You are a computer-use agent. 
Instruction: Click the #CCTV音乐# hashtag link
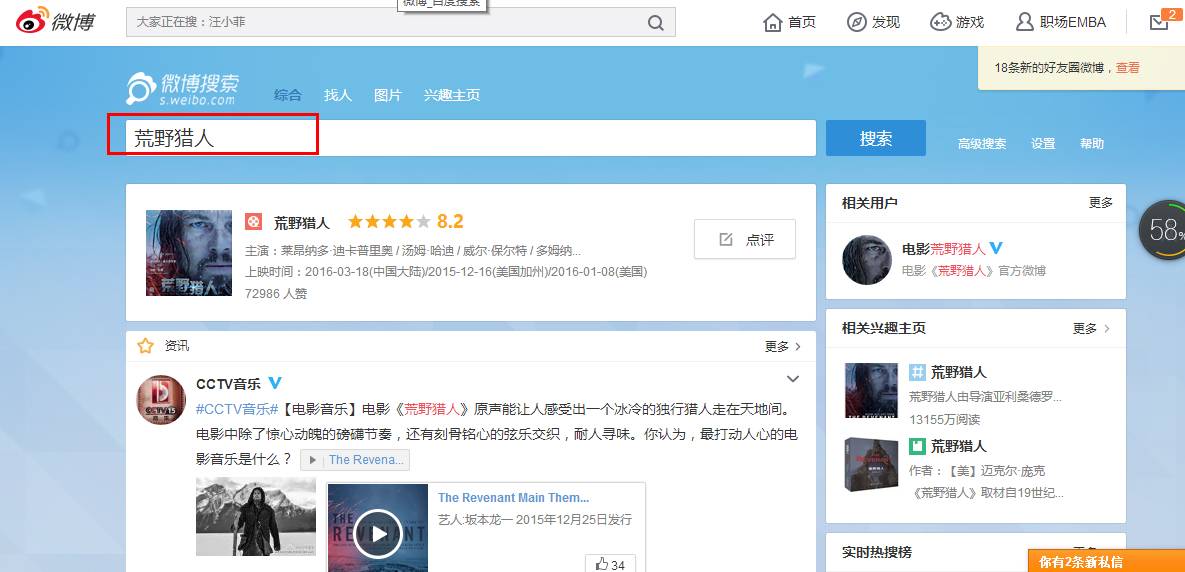click(237, 410)
